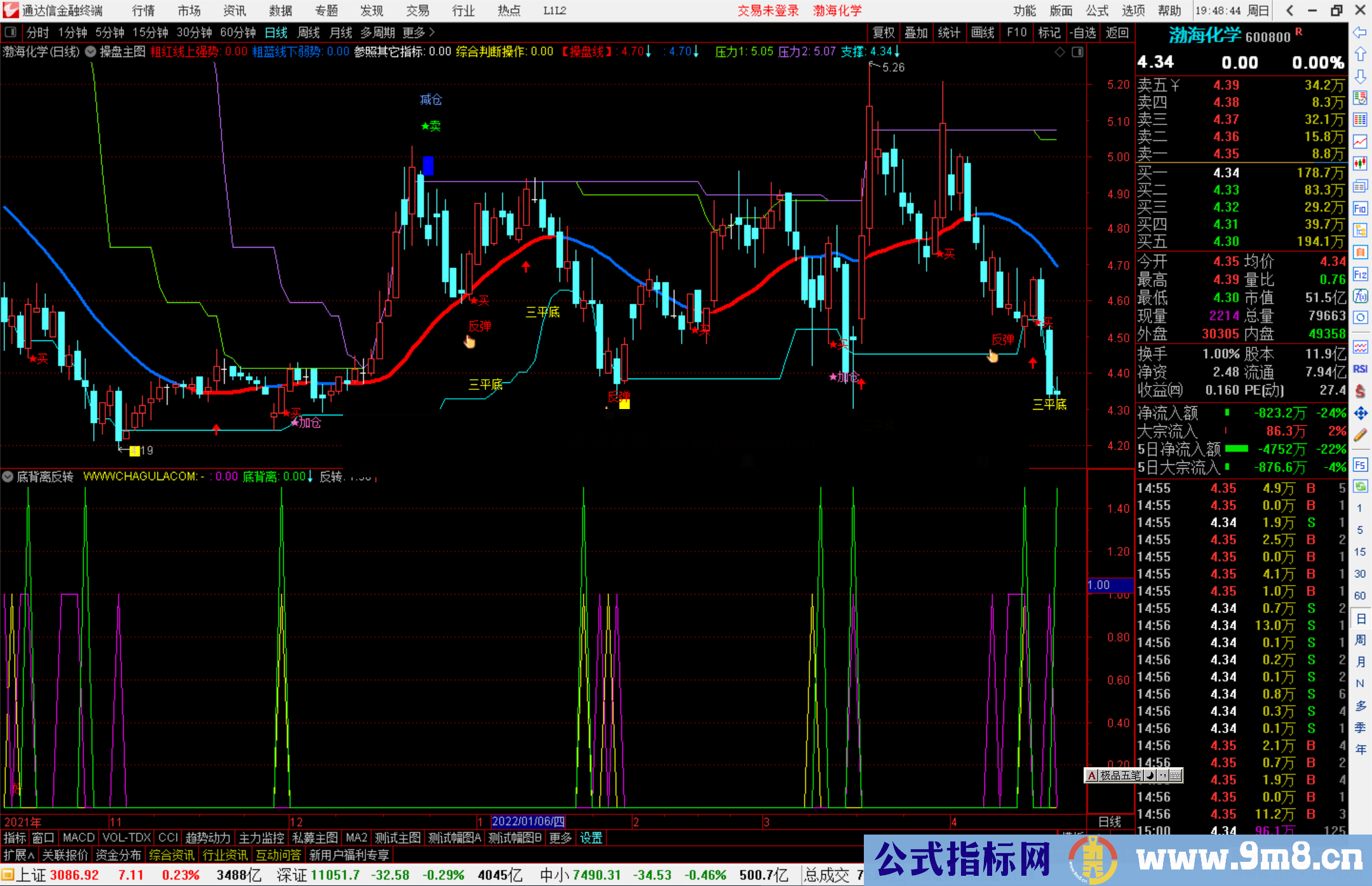Expand the 底背离反转 indicator dropdown arrow
The image size is (1372, 886).
(x=8, y=476)
